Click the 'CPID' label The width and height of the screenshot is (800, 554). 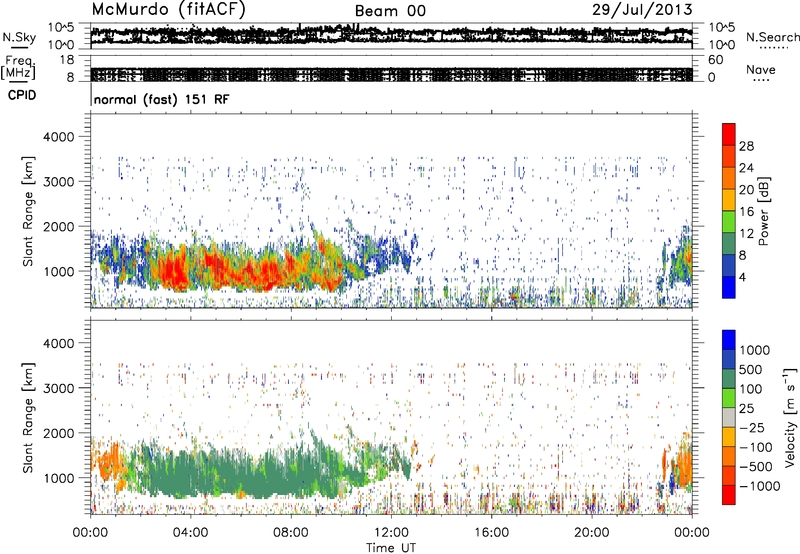[21, 95]
